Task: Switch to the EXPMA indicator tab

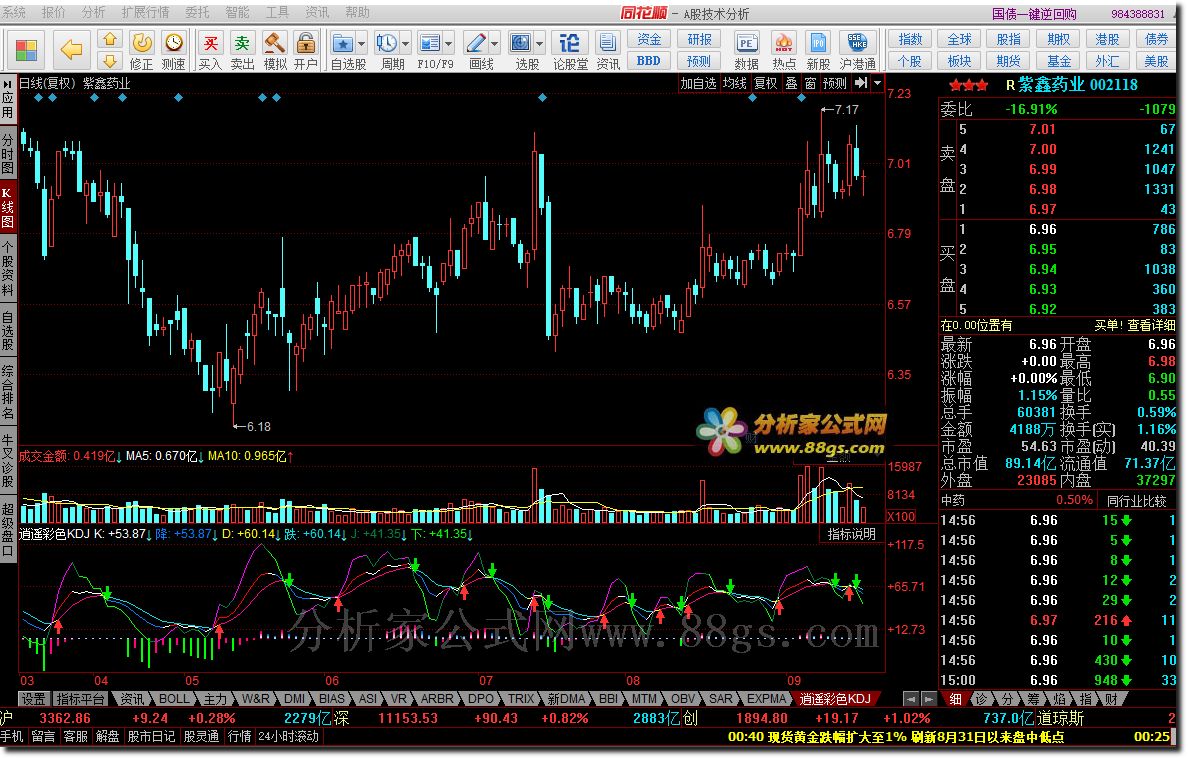Action: (x=768, y=699)
